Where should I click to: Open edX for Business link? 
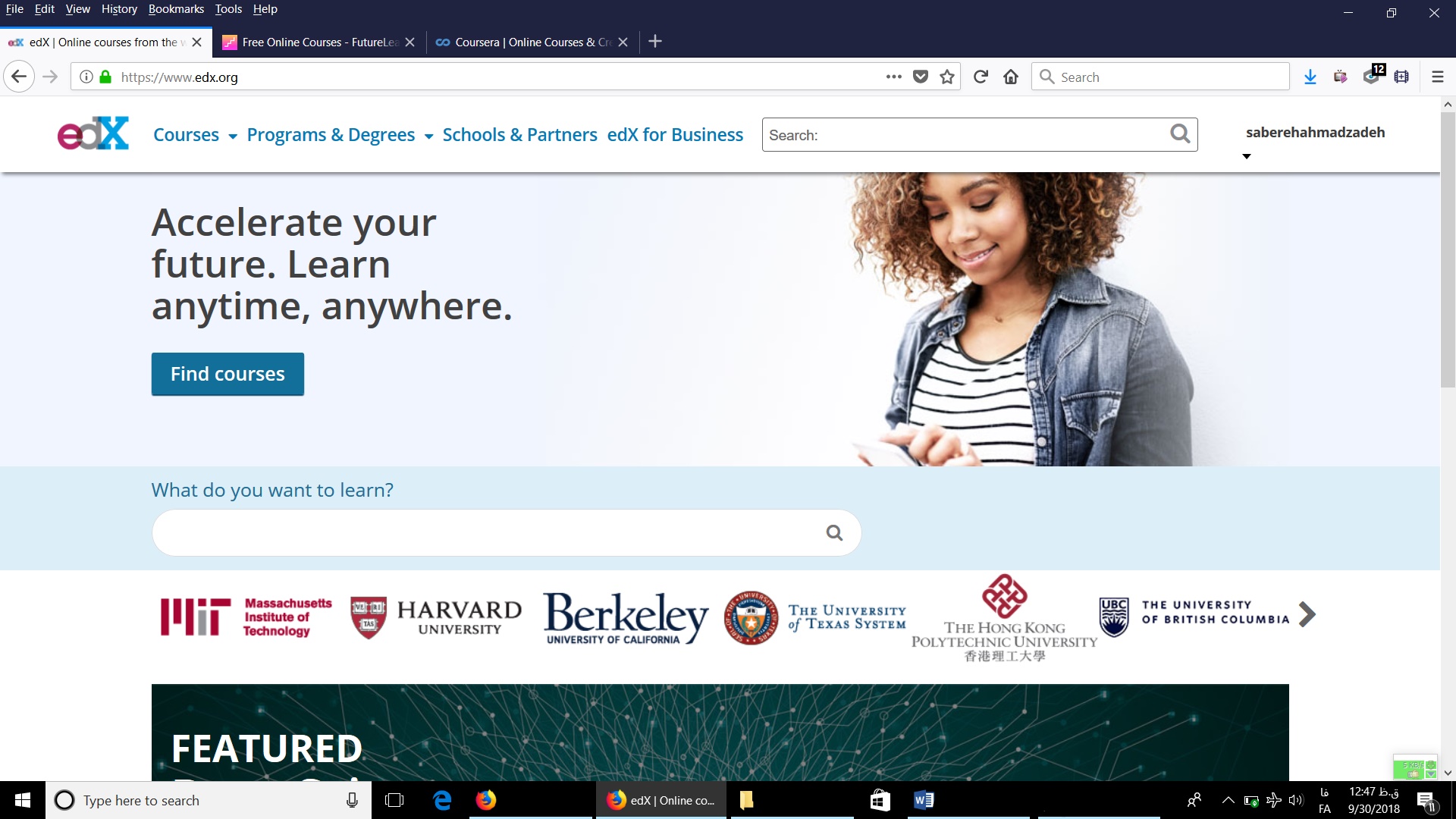pos(675,135)
